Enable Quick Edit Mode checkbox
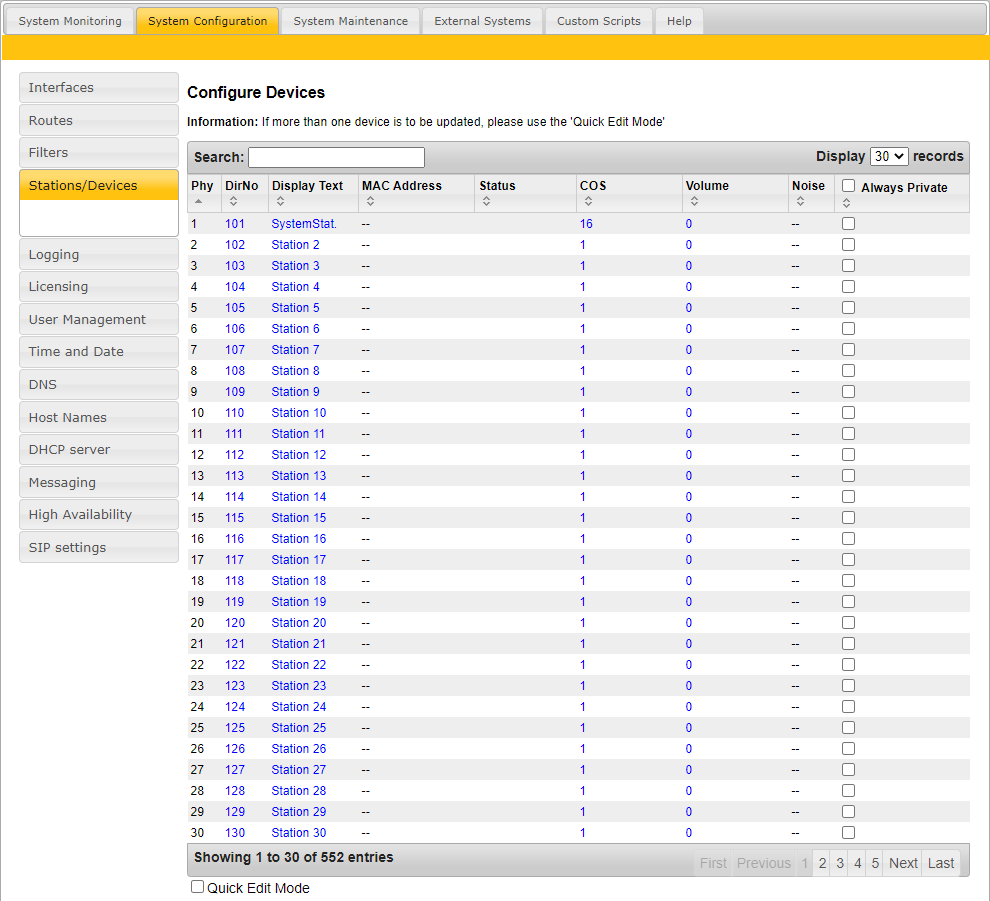This screenshot has height=901, width=990. coord(198,887)
